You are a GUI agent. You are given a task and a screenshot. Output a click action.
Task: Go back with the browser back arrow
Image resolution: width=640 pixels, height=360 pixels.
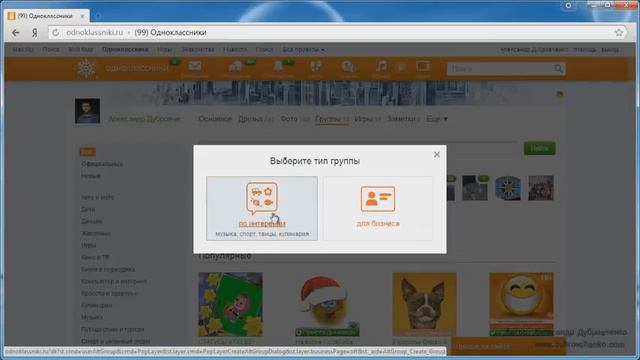pos(16,33)
